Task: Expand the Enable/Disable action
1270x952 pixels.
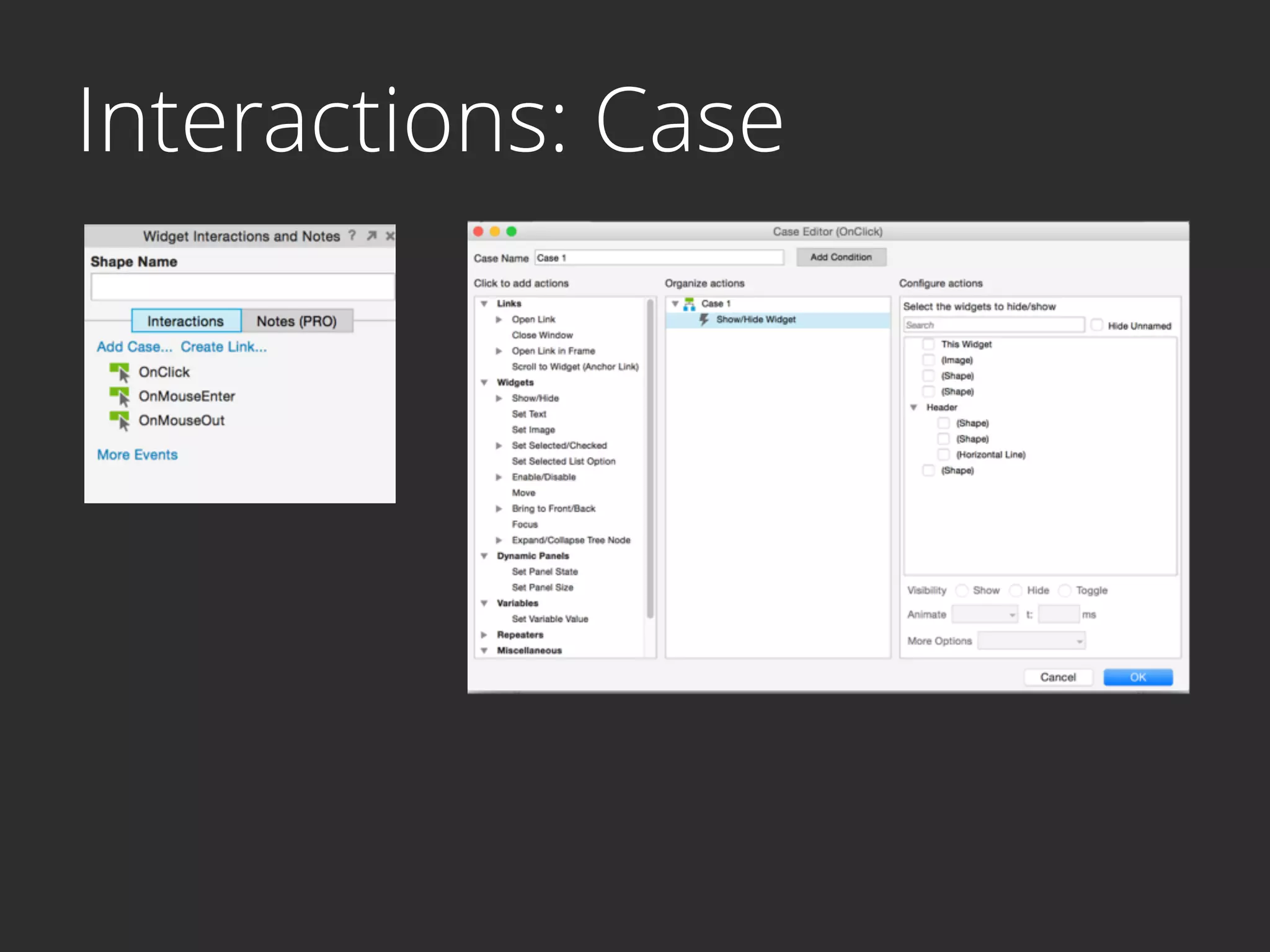Action: point(499,477)
